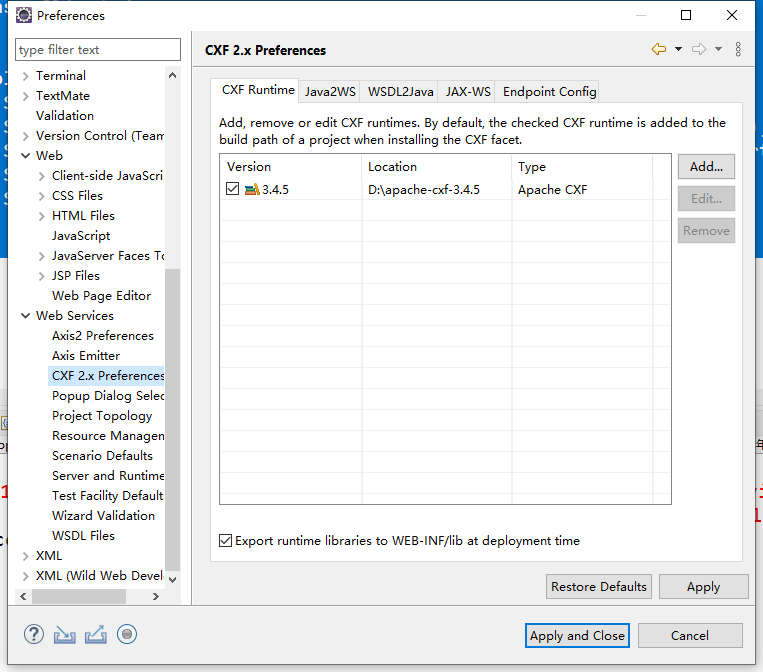
Task: Expand the Client-side JavaScript node
Action: pos(41,176)
